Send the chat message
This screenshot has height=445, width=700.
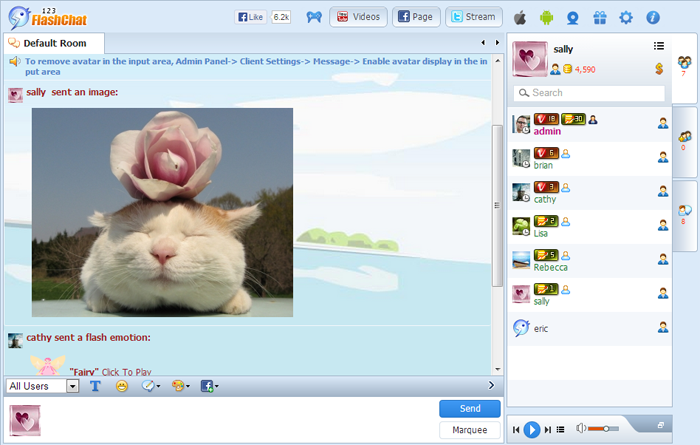470,408
